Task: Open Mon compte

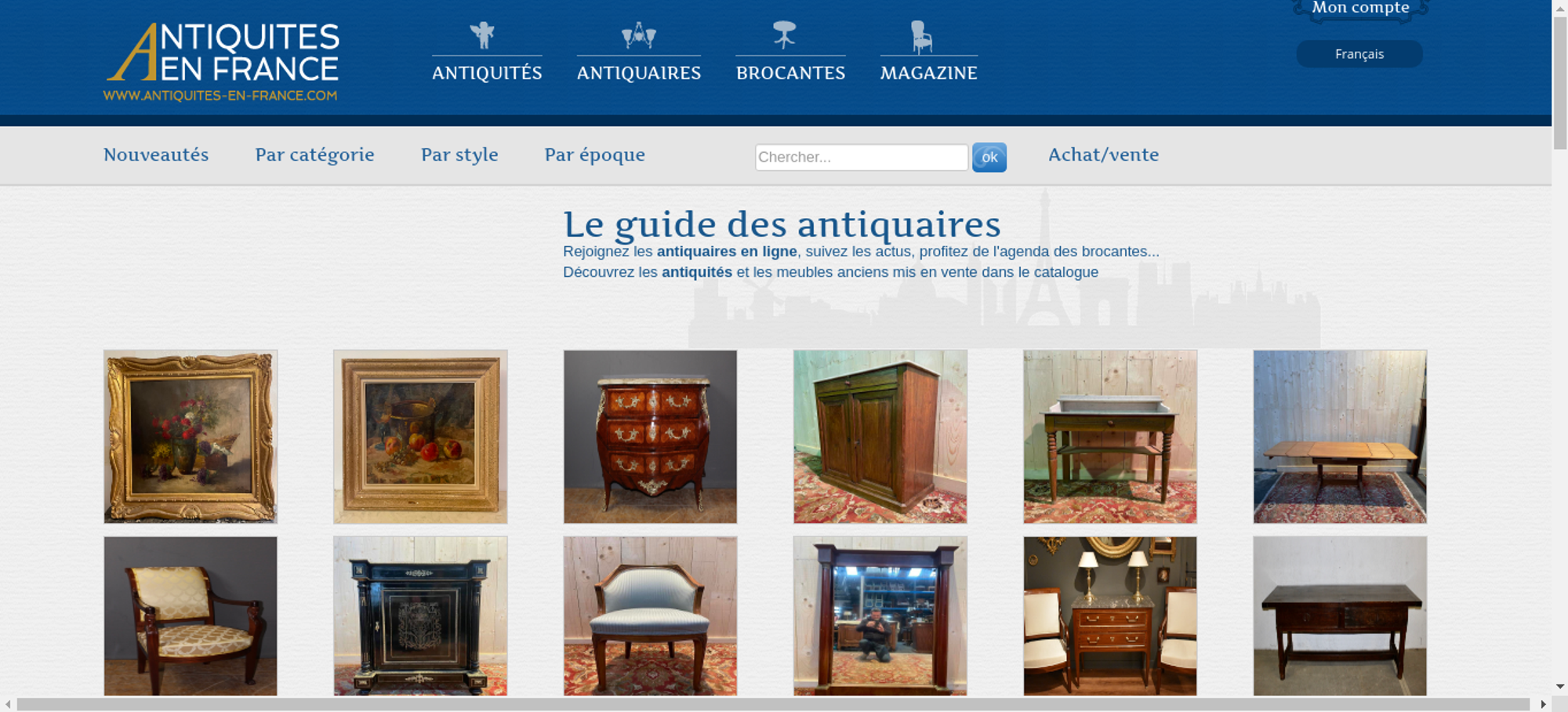Action: tap(1361, 8)
